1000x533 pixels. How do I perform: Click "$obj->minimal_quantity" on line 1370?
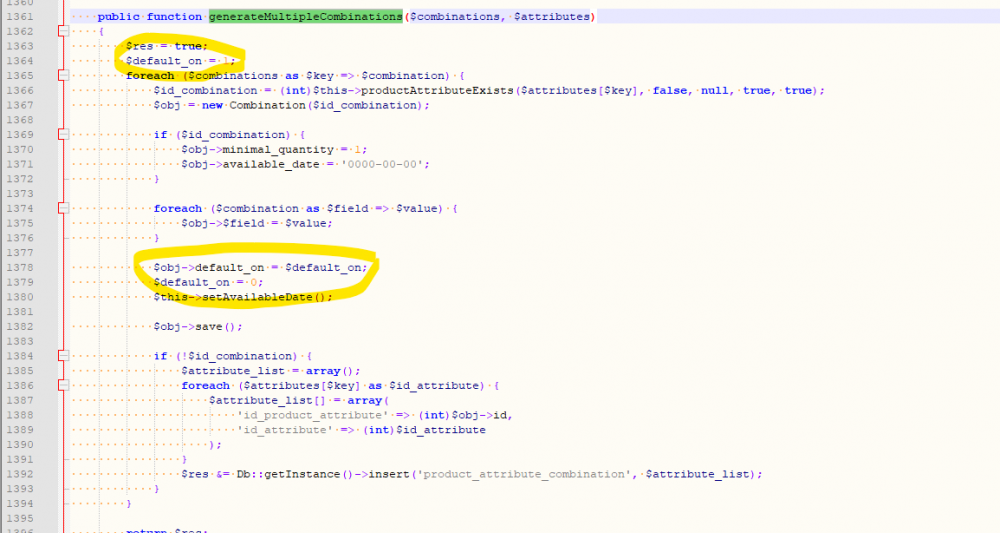(x=257, y=149)
